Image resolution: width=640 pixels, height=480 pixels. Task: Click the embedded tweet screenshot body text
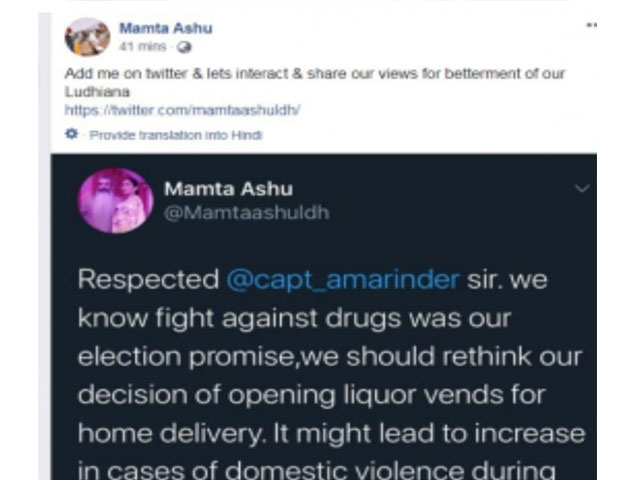point(331,373)
